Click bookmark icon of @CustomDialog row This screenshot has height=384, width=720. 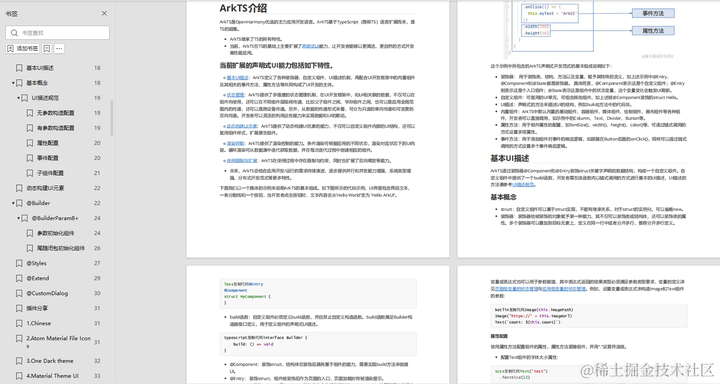click(19, 293)
